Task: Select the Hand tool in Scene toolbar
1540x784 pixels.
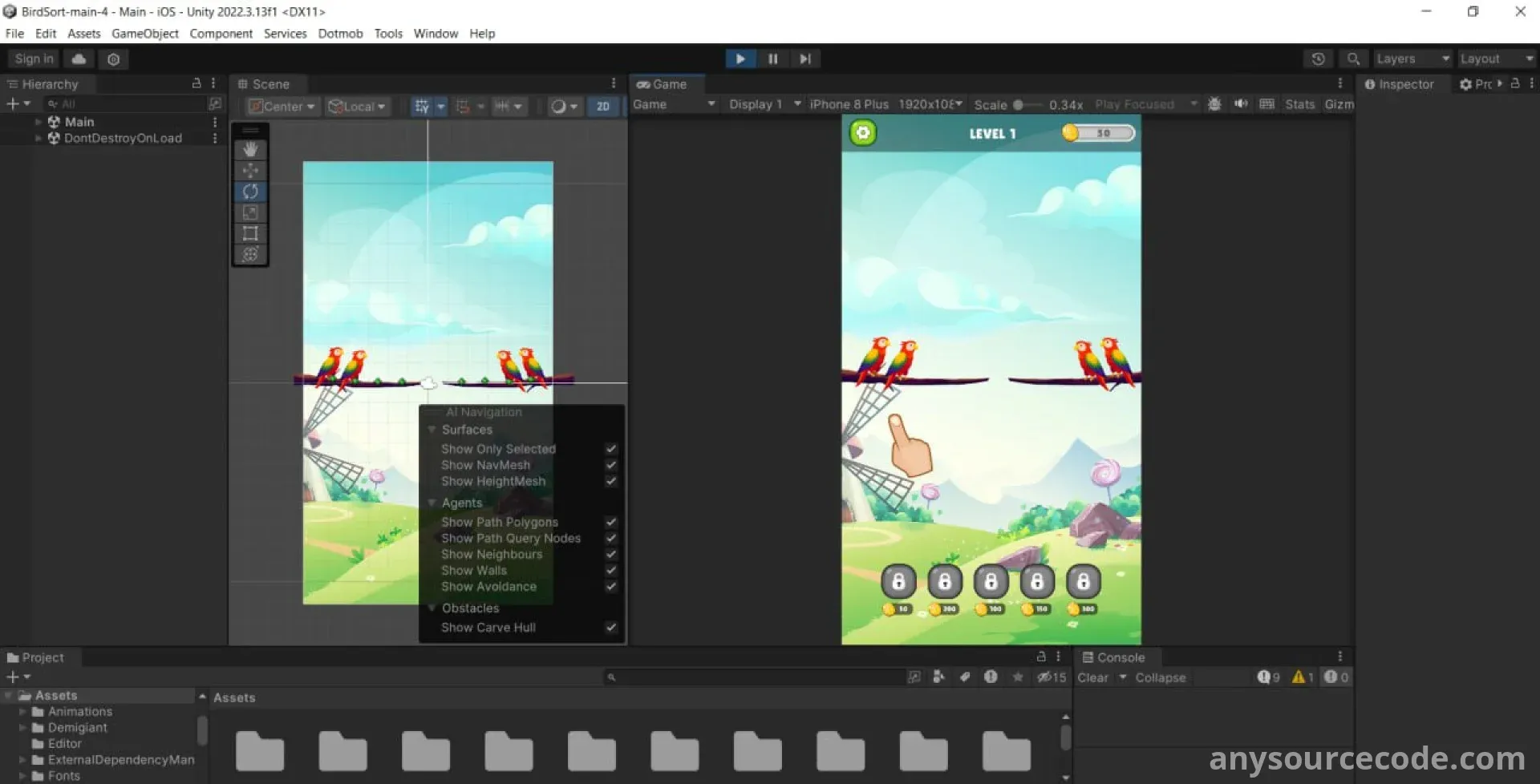Action: point(250,150)
